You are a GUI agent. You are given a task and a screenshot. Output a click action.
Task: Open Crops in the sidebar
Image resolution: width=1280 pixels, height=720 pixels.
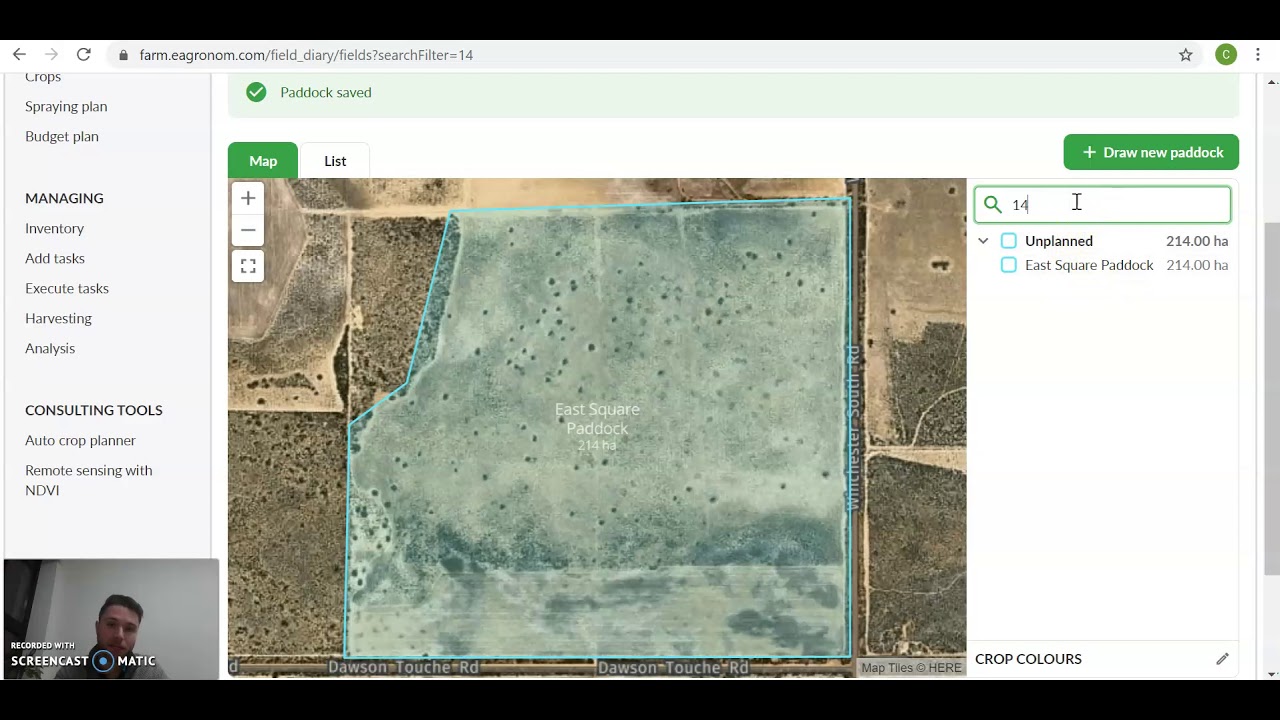click(x=43, y=77)
